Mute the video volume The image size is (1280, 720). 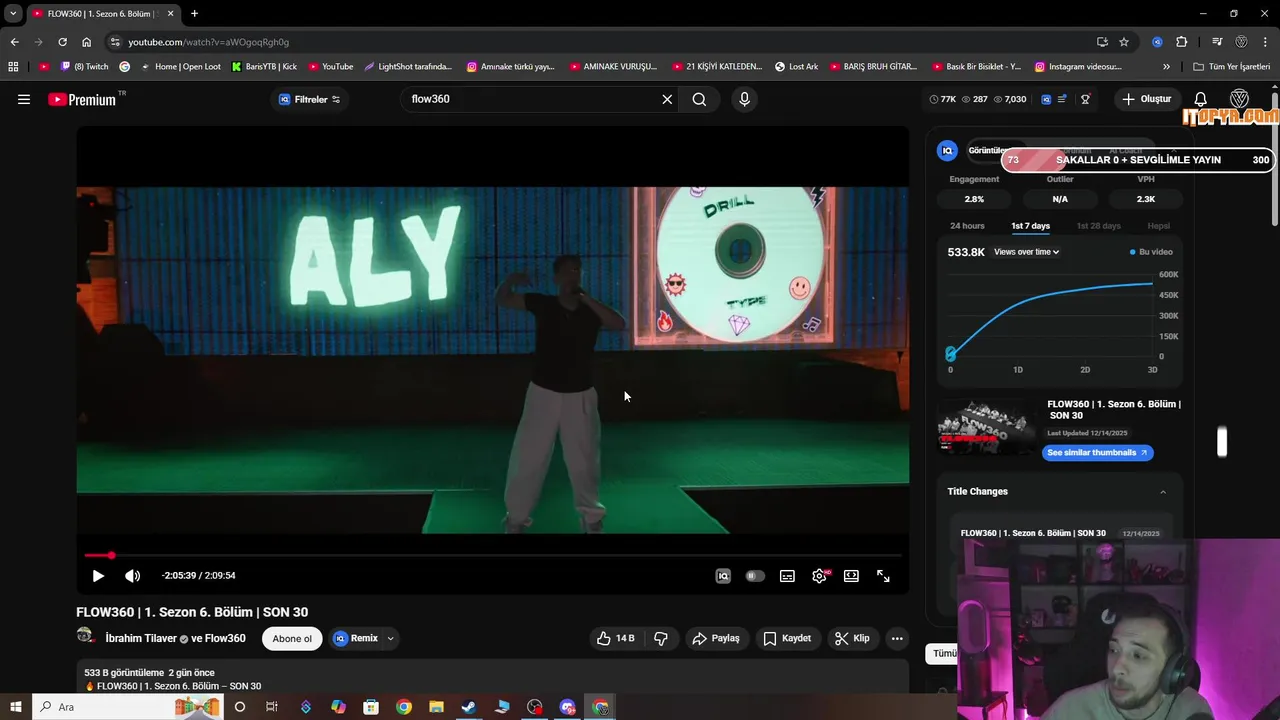pyautogui.click(x=132, y=576)
